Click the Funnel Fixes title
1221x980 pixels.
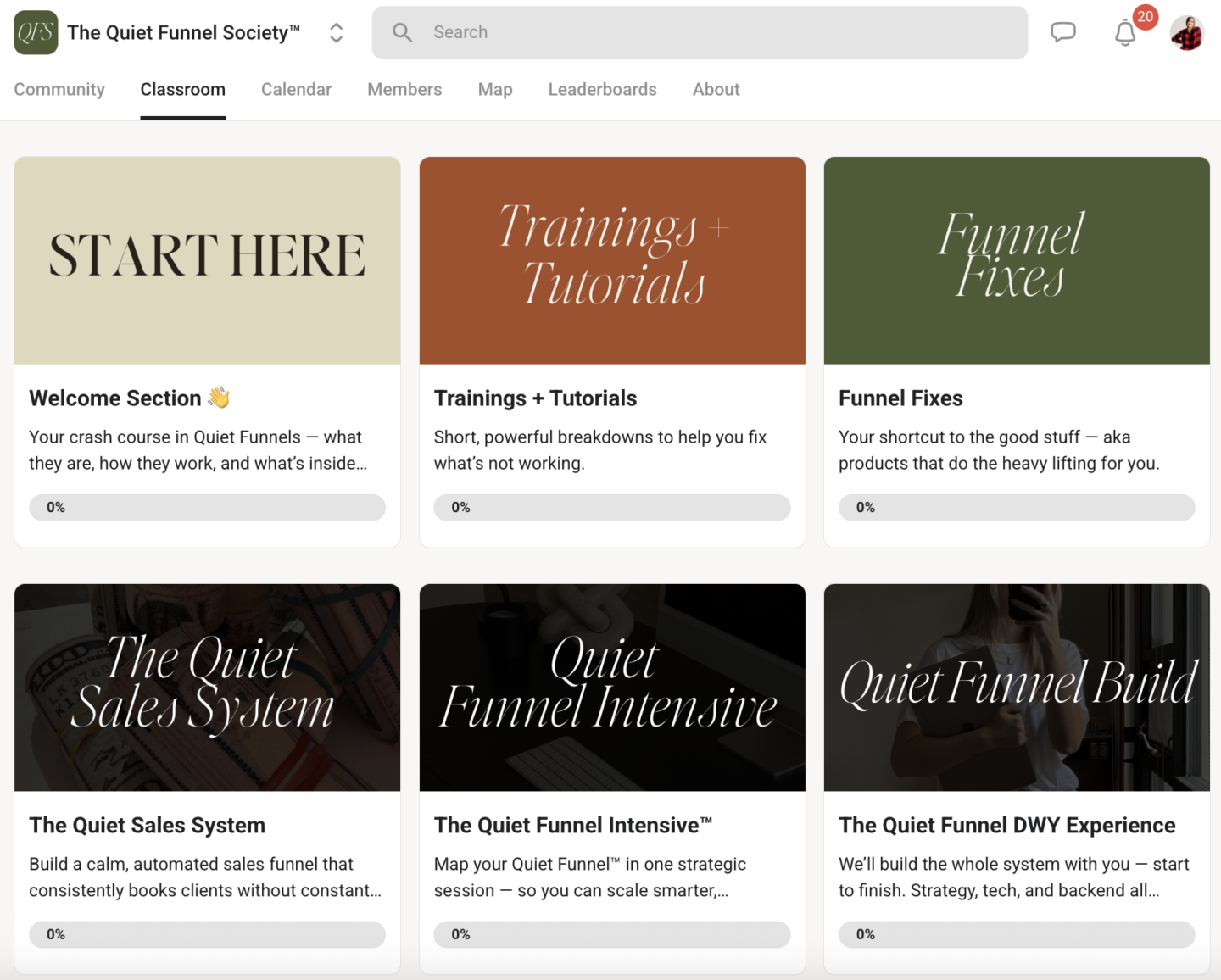click(900, 398)
